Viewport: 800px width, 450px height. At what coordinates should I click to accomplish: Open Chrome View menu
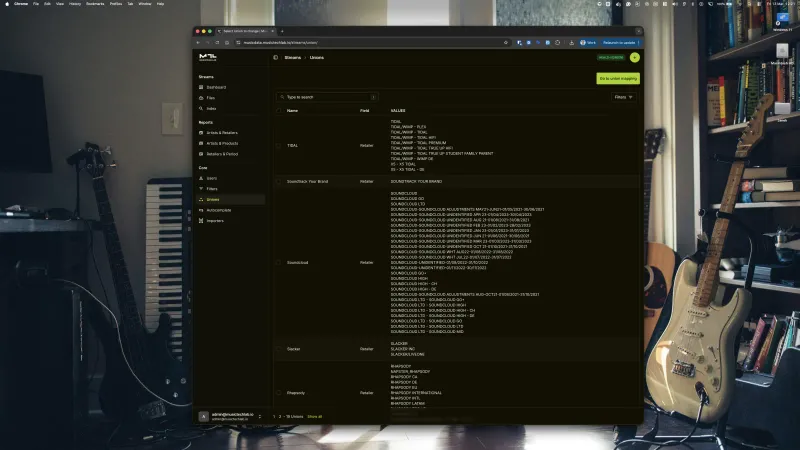(x=60, y=4)
